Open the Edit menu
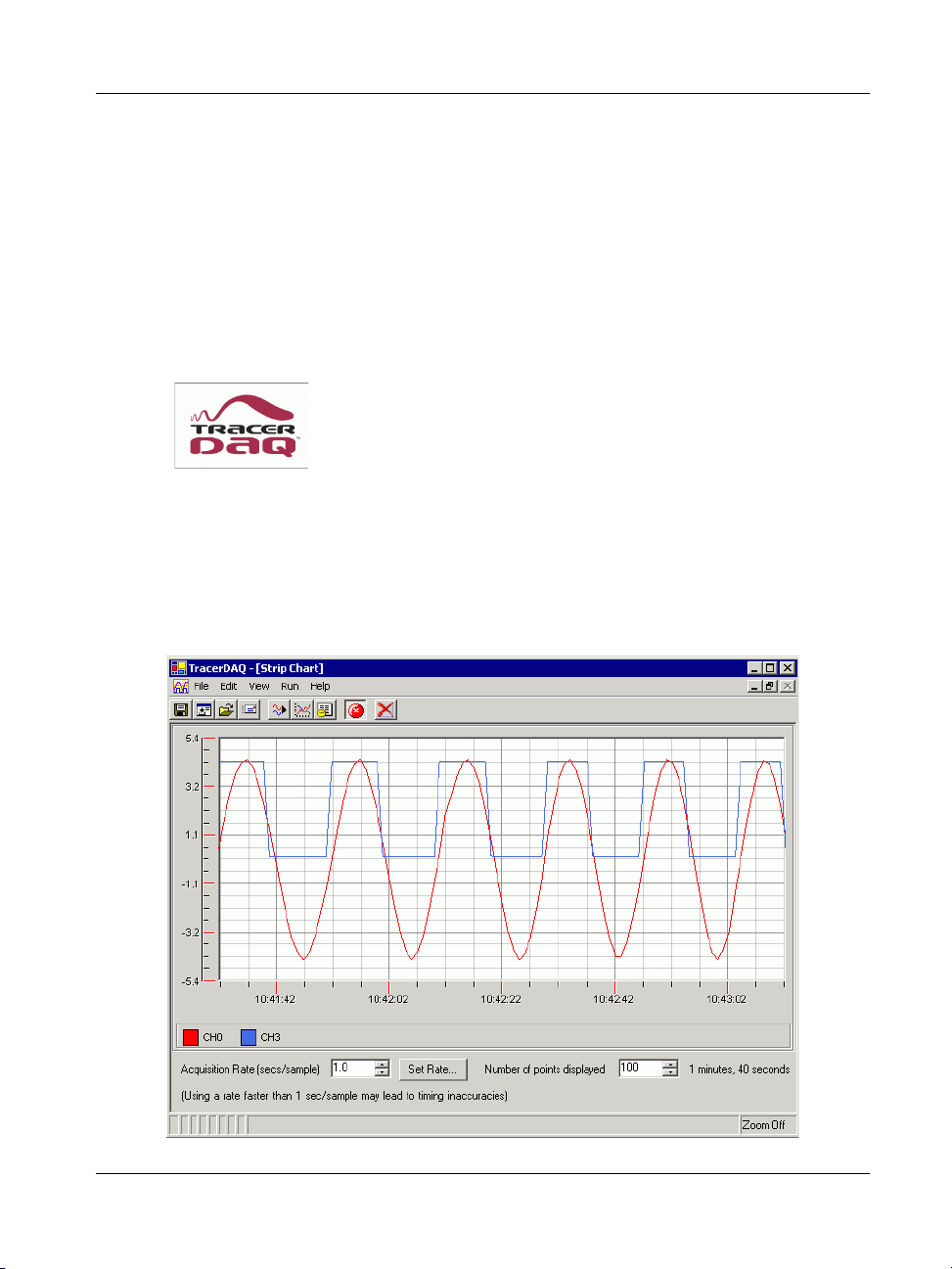The height and width of the screenshot is (1269, 952). (x=228, y=687)
